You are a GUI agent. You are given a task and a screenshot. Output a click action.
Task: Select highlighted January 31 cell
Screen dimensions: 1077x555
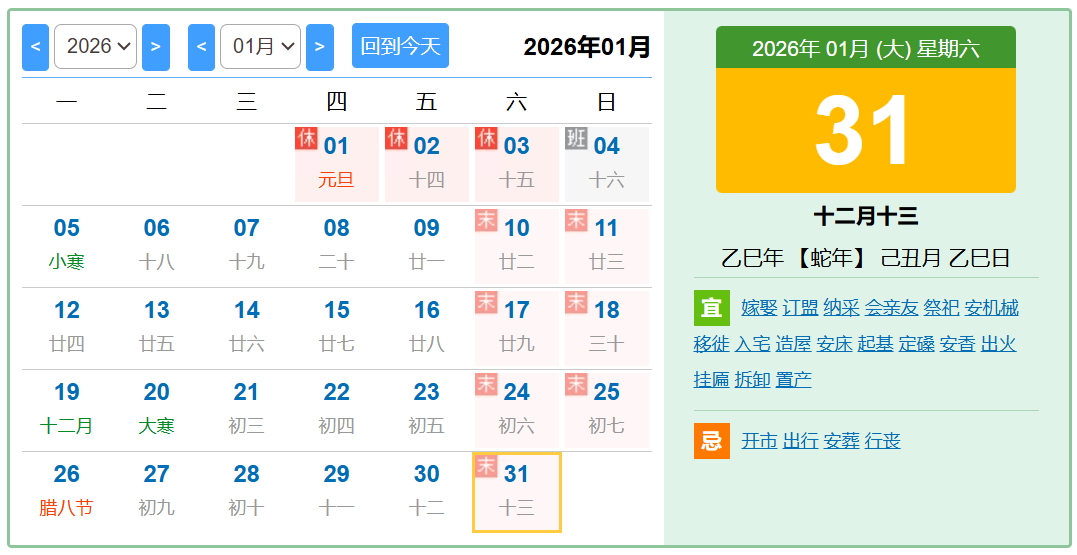point(516,491)
